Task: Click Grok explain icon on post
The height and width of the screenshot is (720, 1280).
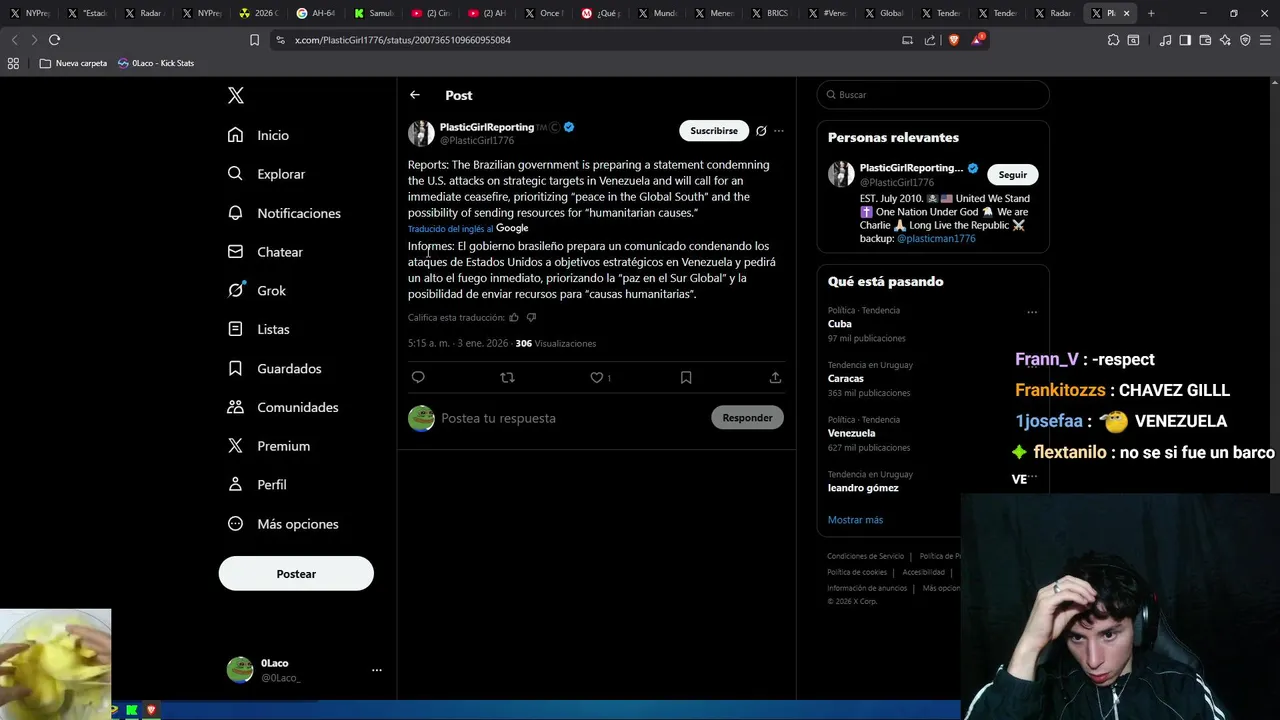Action: [761, 131]
